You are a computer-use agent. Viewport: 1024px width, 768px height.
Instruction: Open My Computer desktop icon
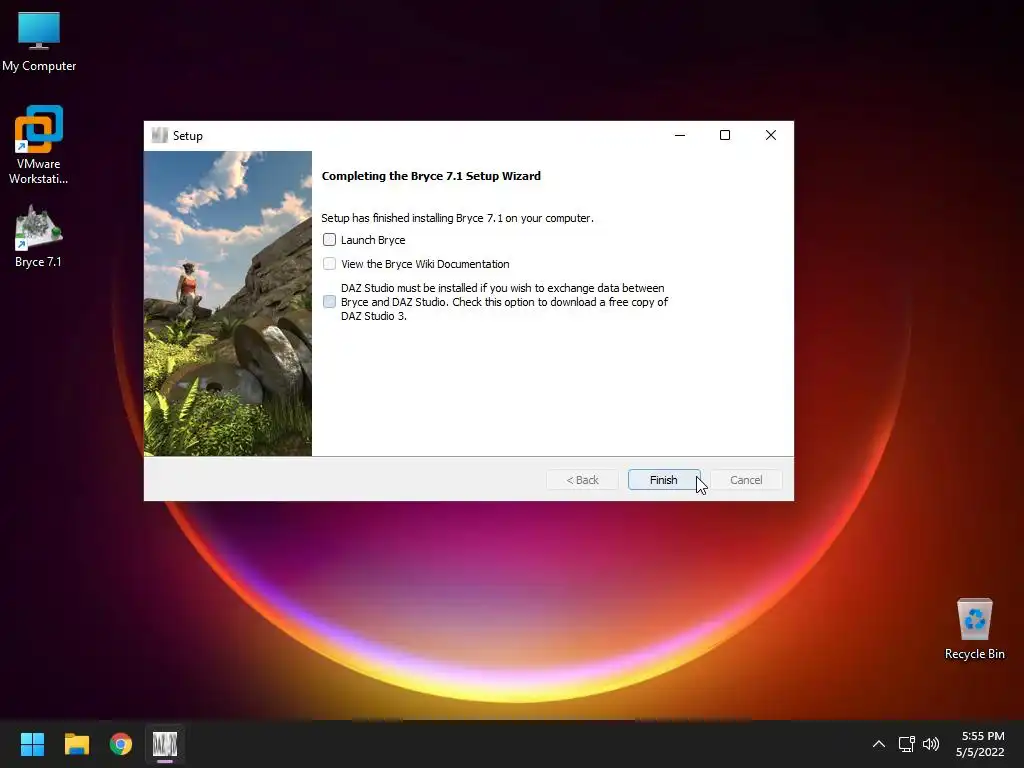(39, 42)
